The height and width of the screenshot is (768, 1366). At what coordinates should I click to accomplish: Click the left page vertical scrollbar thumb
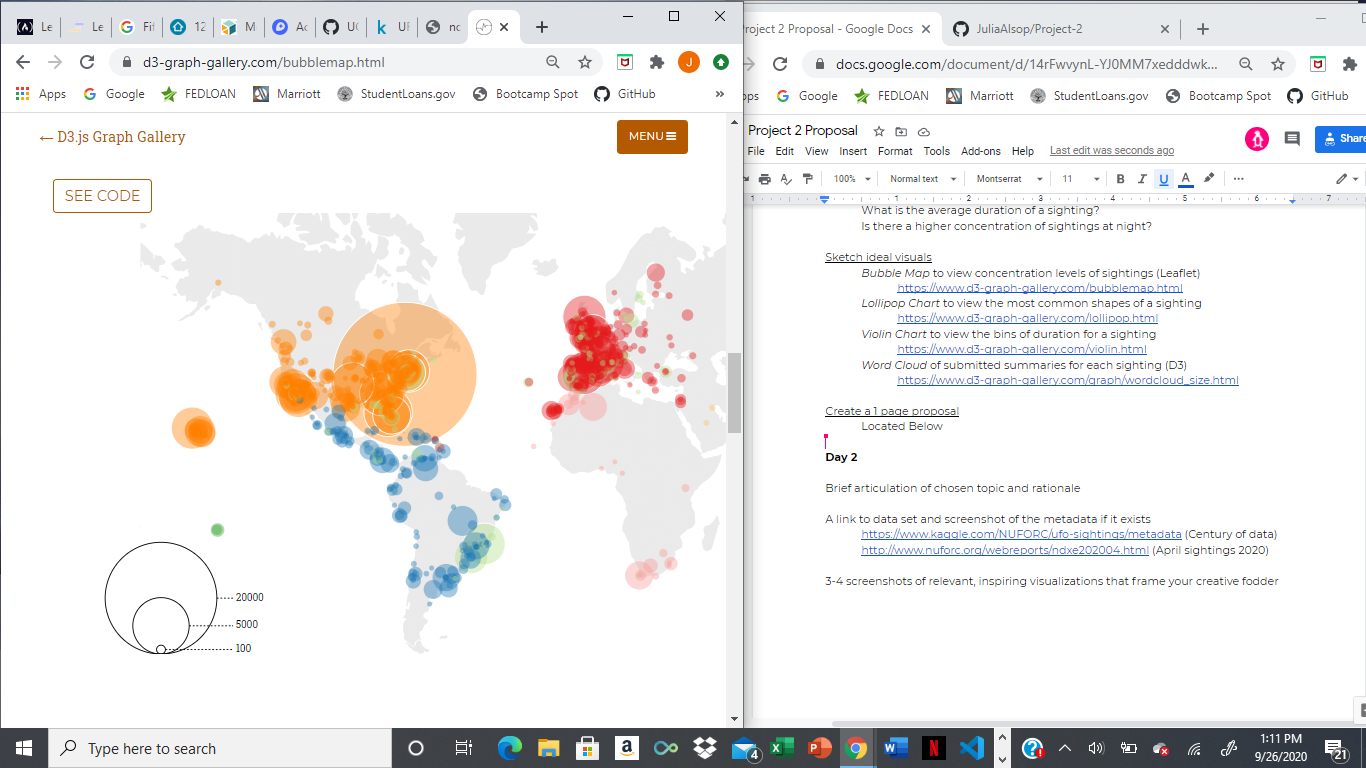[735, 393]
